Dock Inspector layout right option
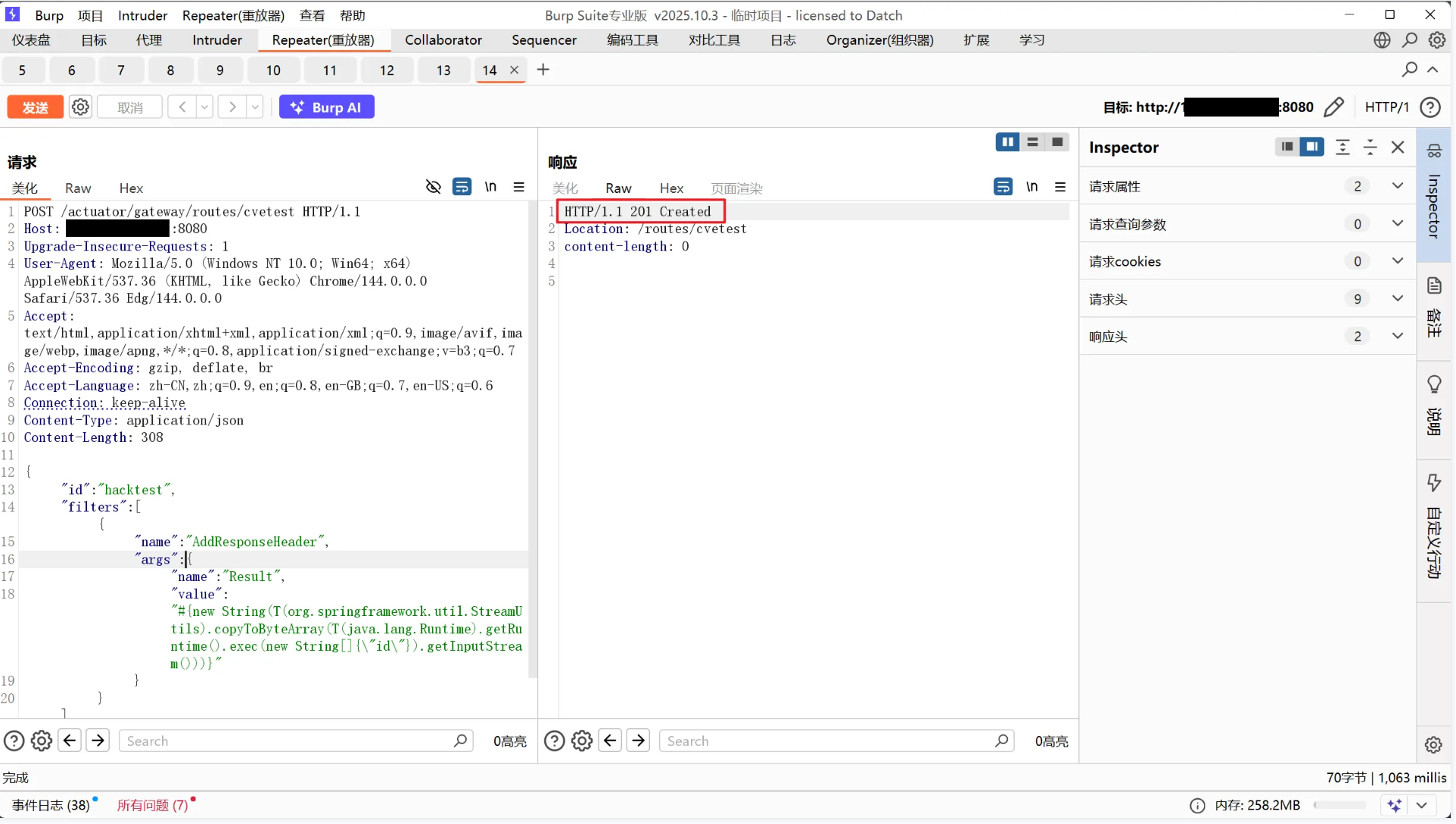1456x824 pixels. 1312,147
